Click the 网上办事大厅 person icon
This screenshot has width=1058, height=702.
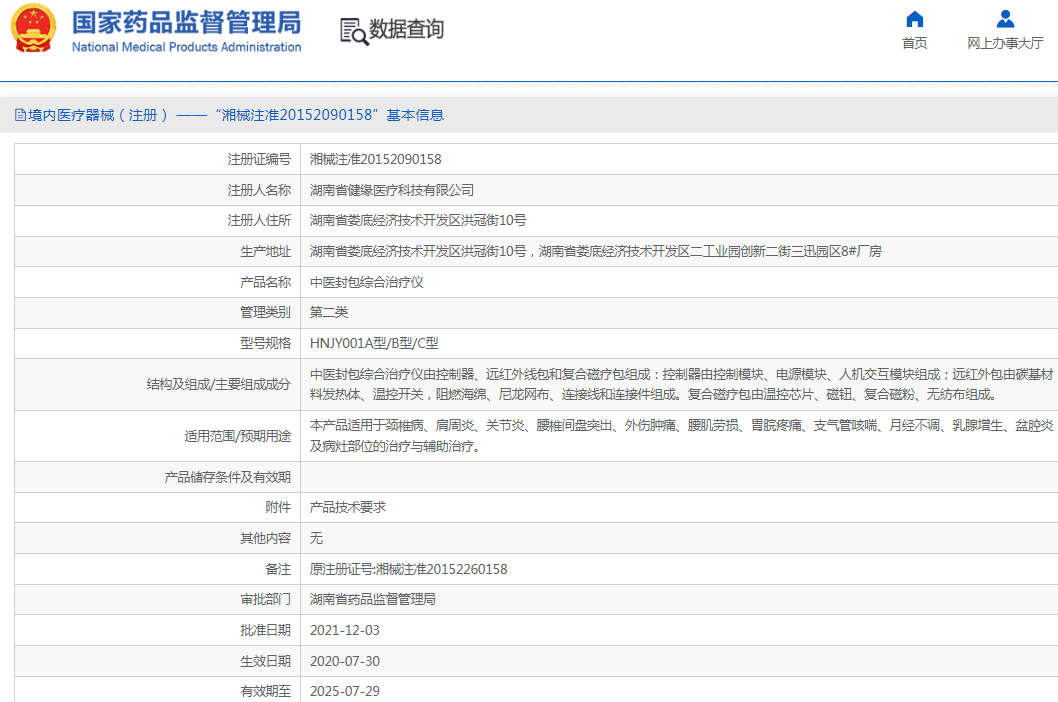[1005, 19]
